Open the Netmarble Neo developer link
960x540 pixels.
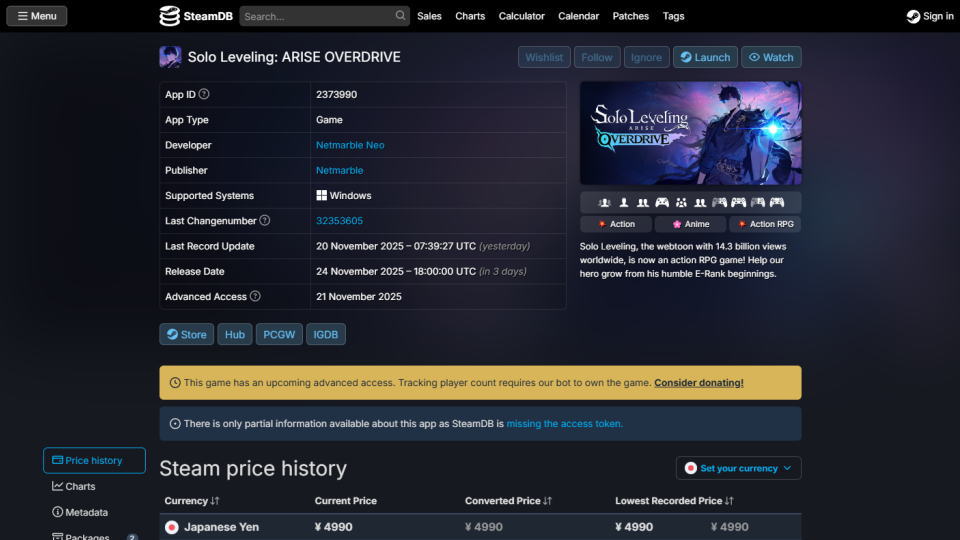tap(350, 145)
